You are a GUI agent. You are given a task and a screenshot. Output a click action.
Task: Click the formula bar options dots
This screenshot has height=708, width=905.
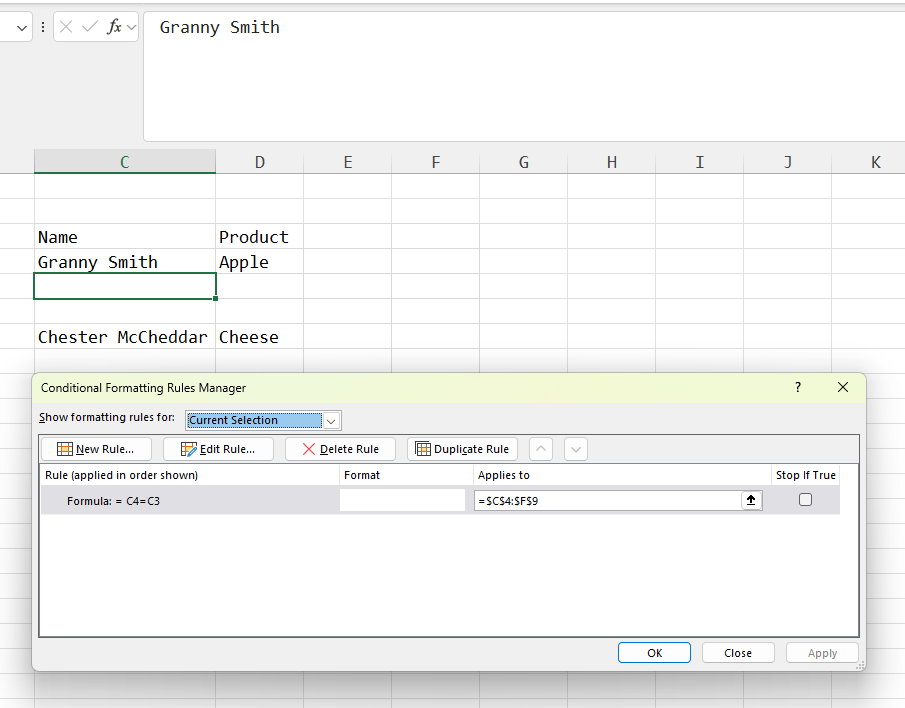(x=43, y=27)
